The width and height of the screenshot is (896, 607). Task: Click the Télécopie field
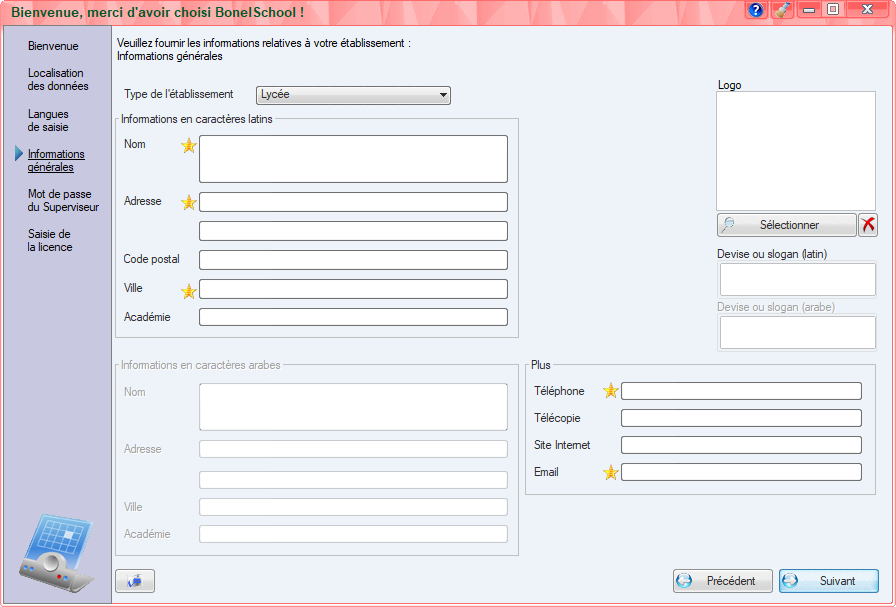(741, 418)
